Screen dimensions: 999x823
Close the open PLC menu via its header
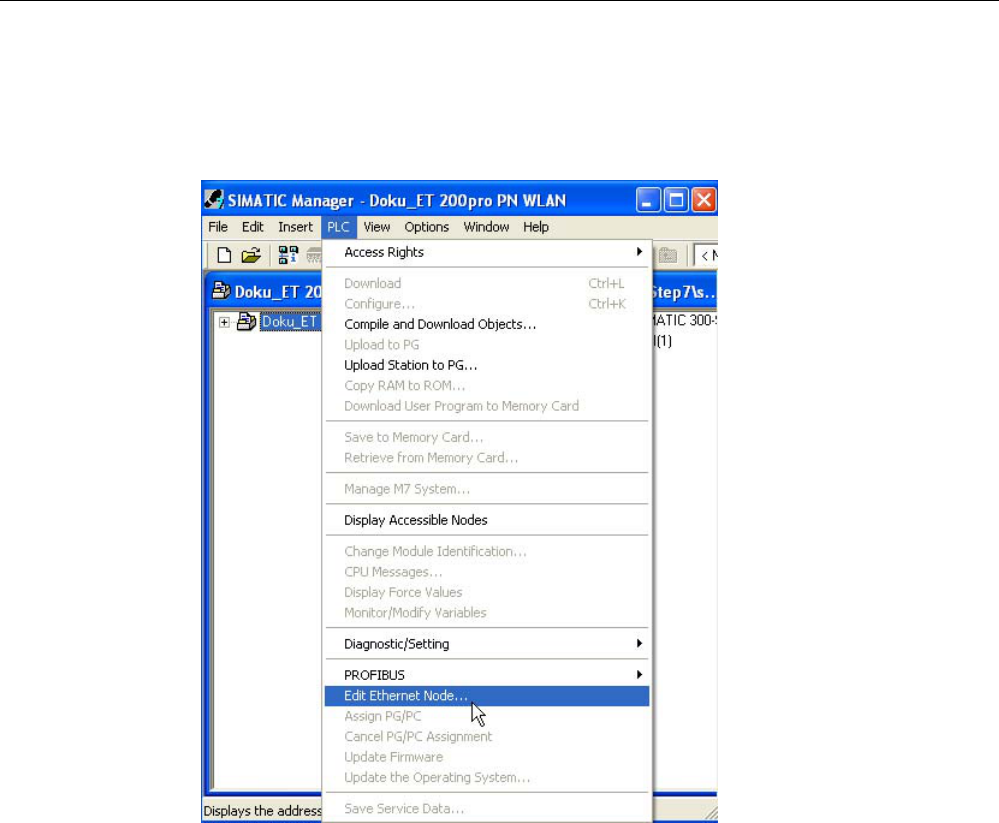338,227
